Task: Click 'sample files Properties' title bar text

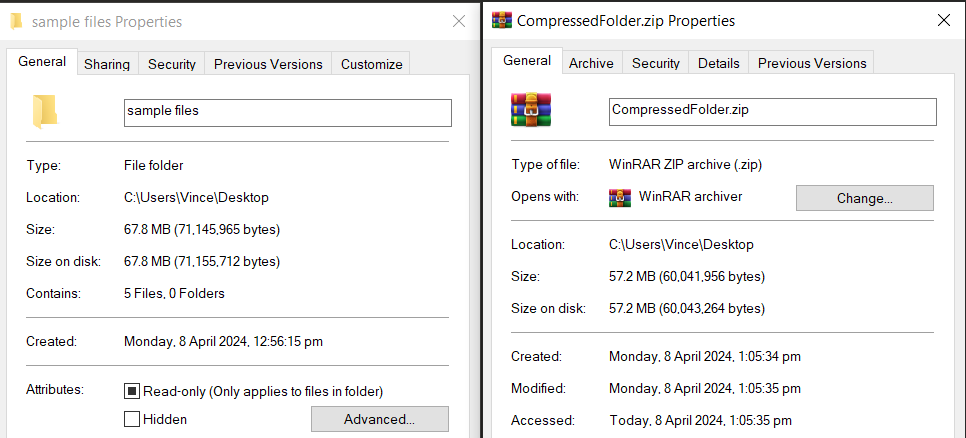Action: (107, 22)
